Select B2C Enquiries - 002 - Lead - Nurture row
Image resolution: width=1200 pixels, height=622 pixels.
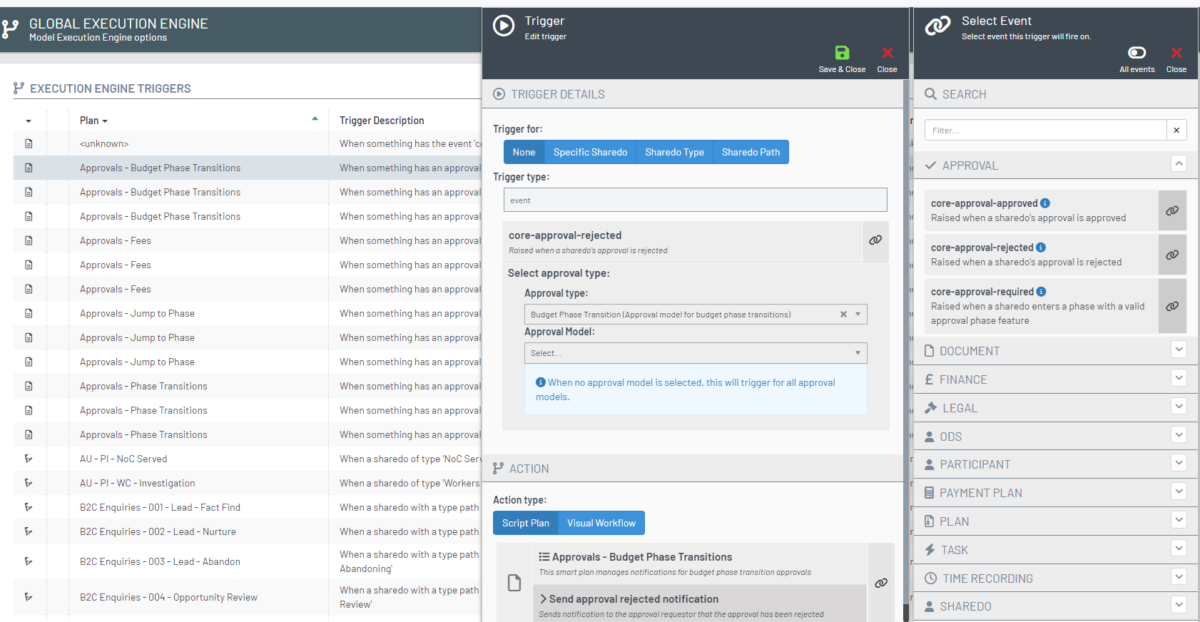[248, 531]
